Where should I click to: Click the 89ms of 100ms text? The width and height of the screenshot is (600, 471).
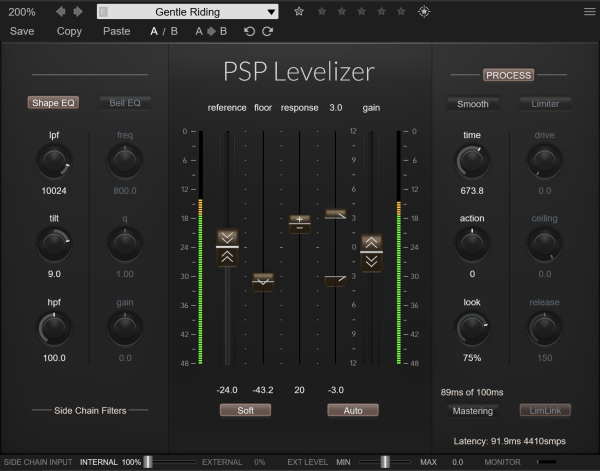point(472,393)
